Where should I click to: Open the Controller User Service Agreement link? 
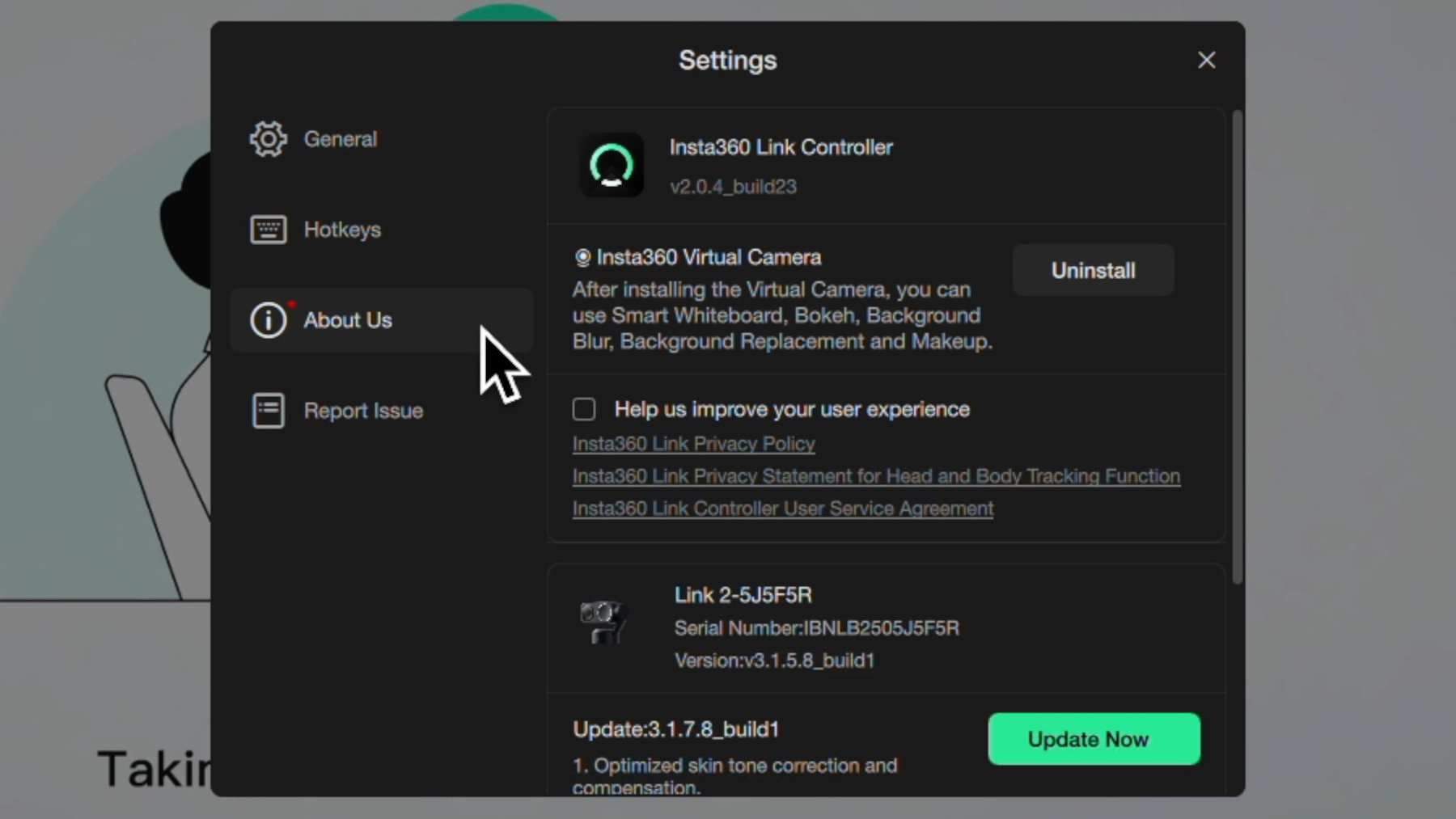point(783,509)
